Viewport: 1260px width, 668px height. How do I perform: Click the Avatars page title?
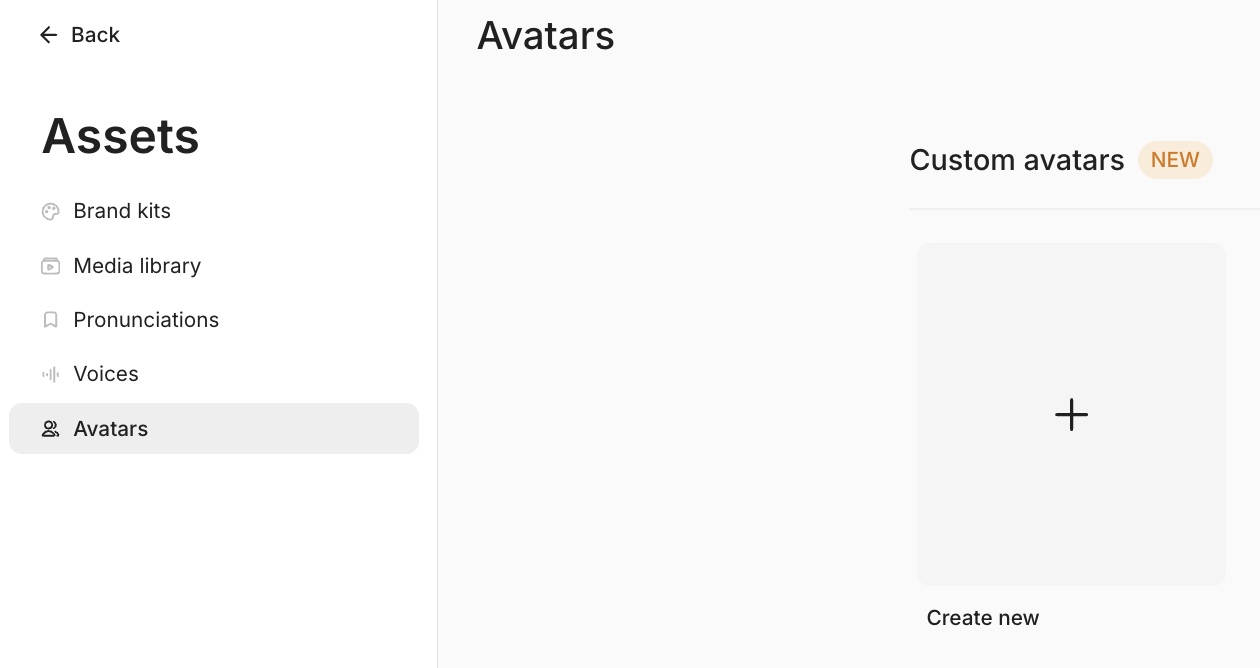pos(546,36)
